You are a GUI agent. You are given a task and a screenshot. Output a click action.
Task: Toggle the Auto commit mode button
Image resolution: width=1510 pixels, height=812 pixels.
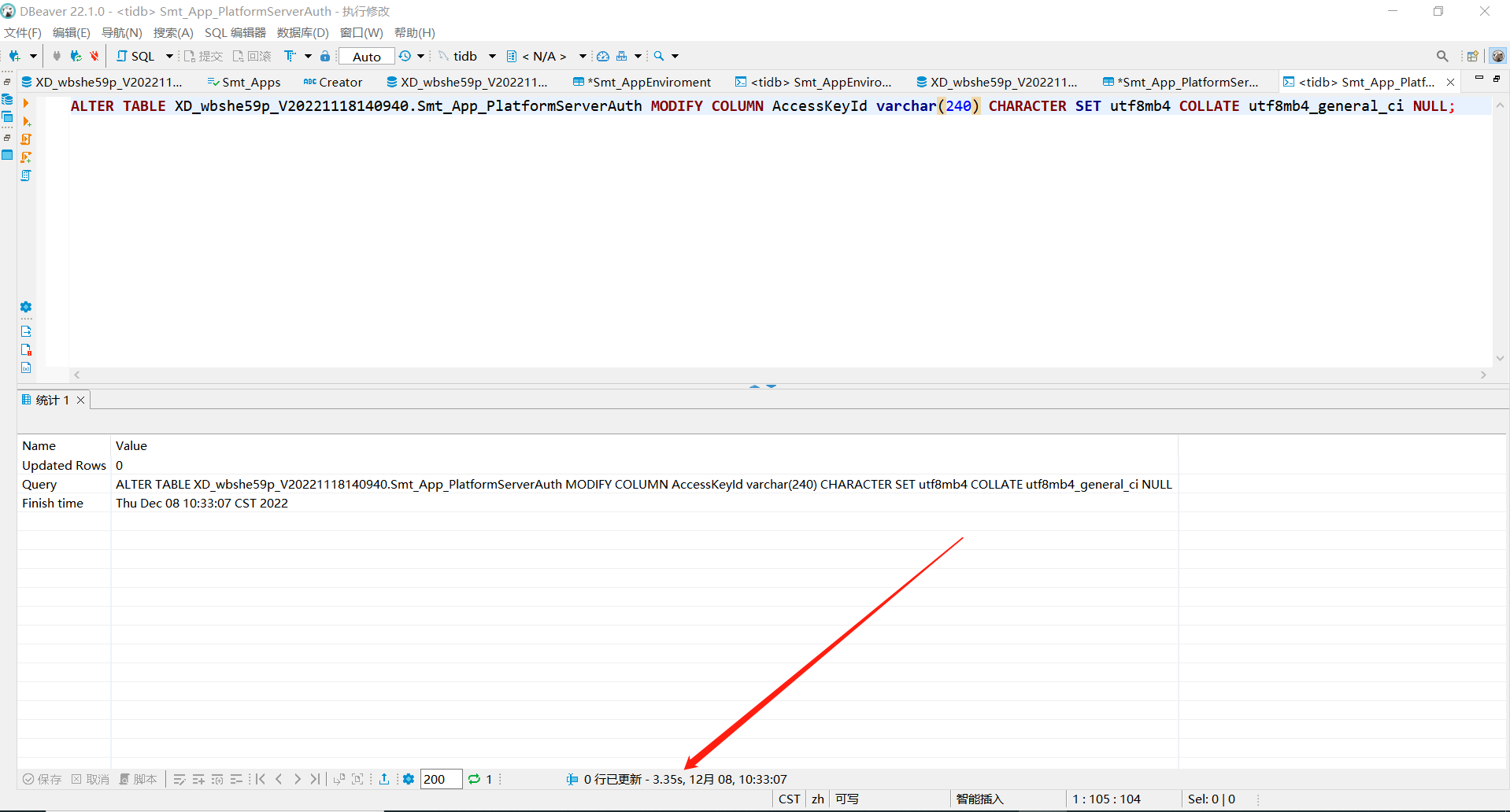(x=367, y=57)
